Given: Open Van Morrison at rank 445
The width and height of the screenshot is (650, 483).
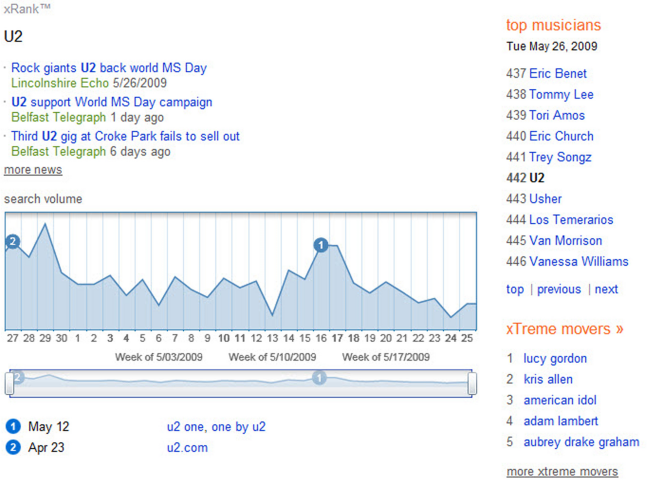Looking at the screenshot, I should pyautogui.click(x=566, y=240).
